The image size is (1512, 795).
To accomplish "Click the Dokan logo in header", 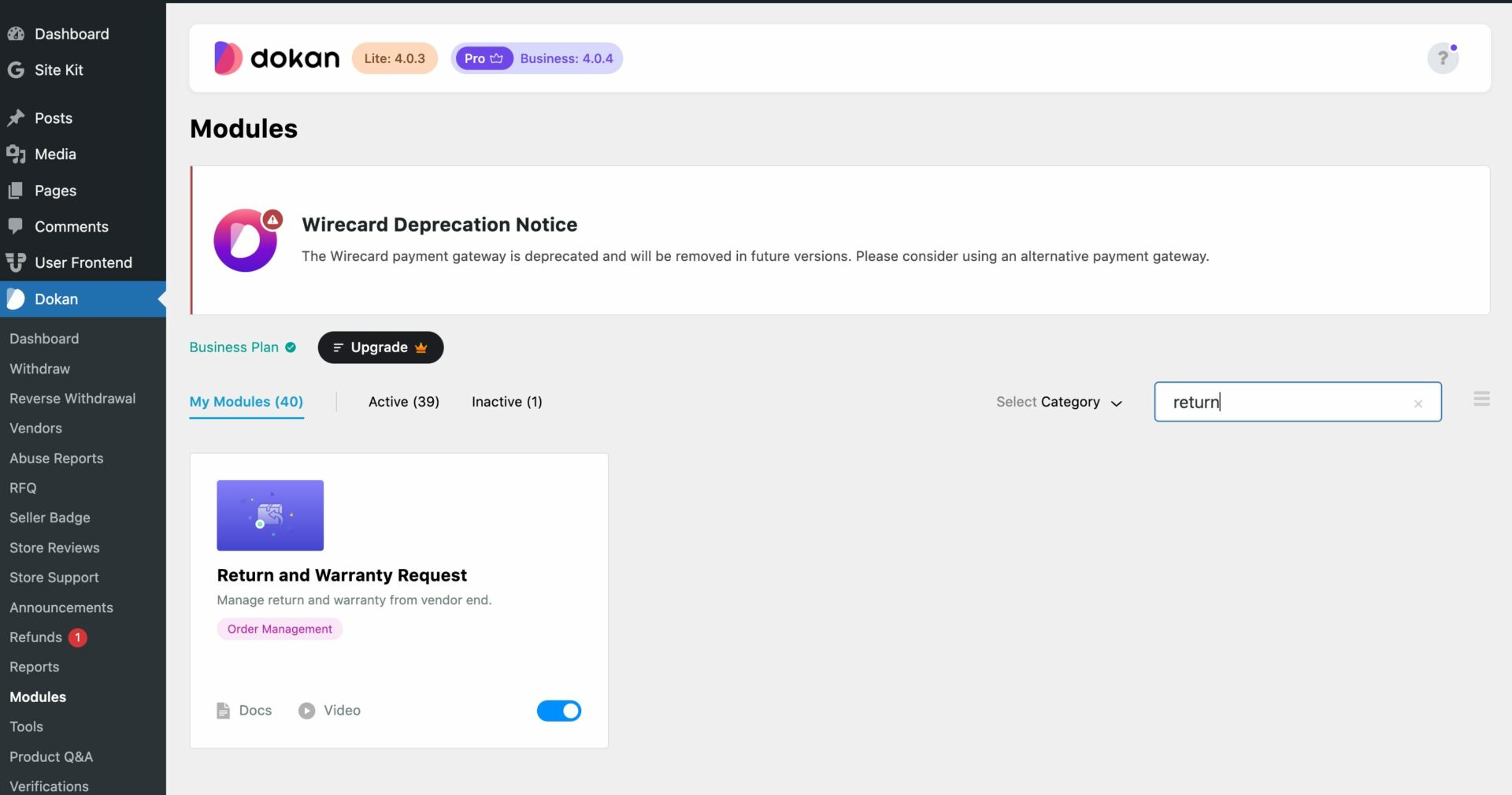I will coord(276,58).
